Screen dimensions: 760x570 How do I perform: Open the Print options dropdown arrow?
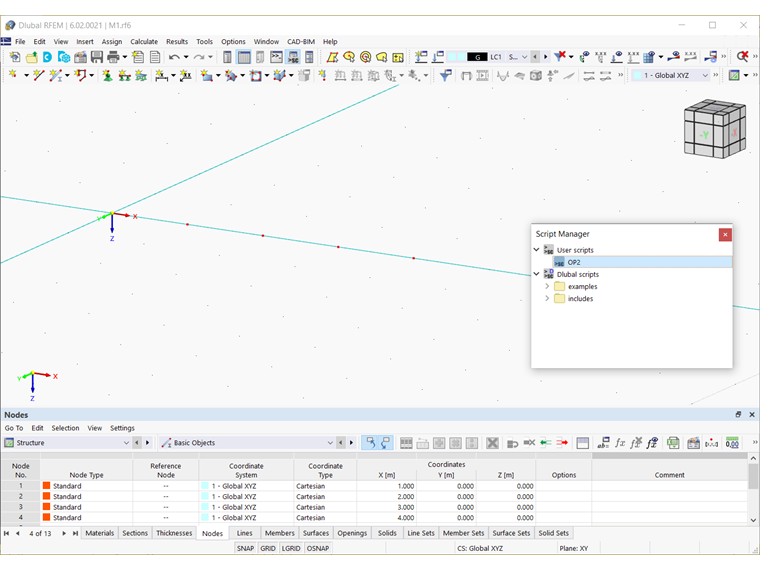click(125, 57)
